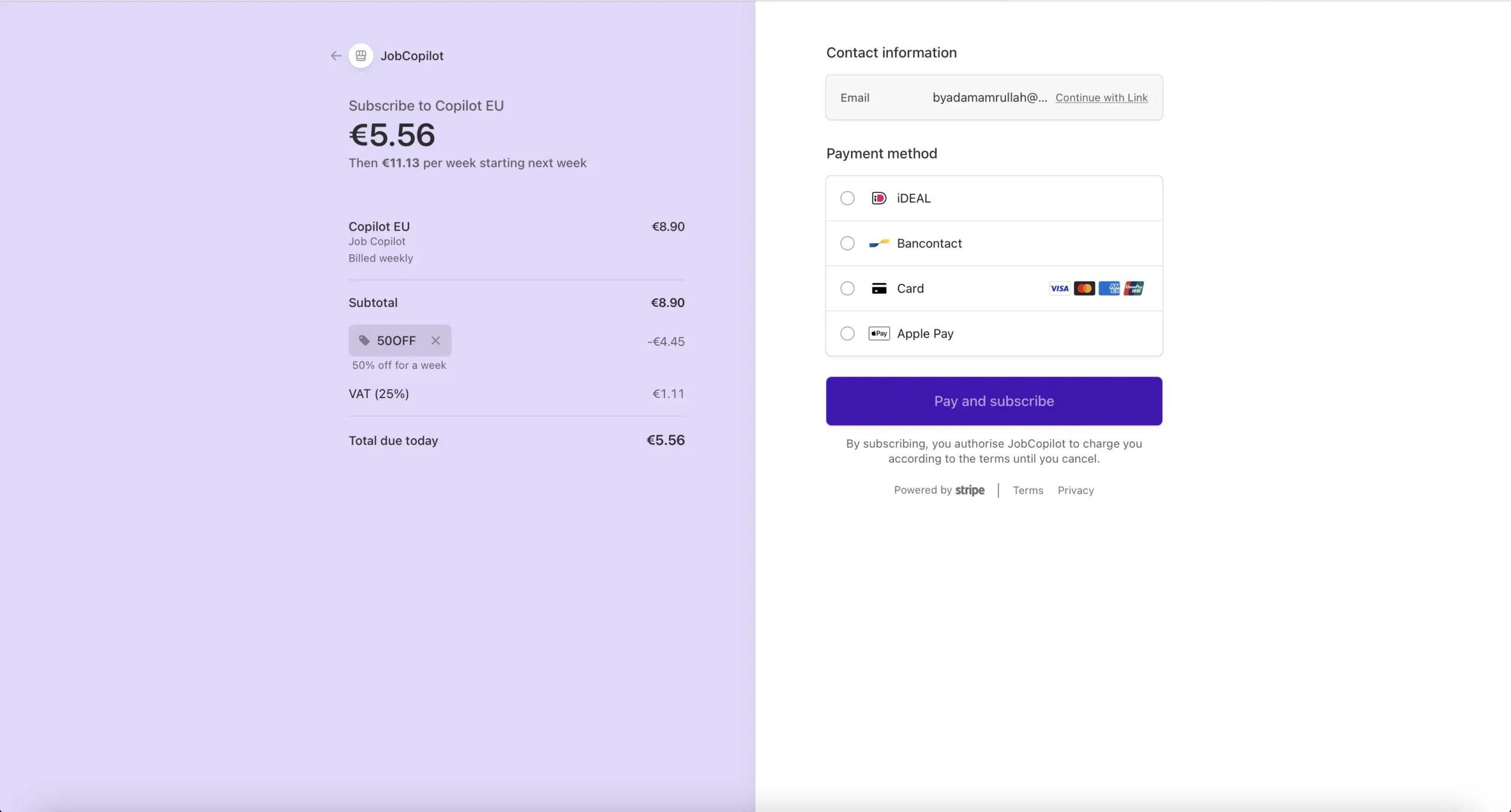Click the UnionPay card brand icon
The height and width of the screenshot is (812, 1511).
tap(1133, 288)
